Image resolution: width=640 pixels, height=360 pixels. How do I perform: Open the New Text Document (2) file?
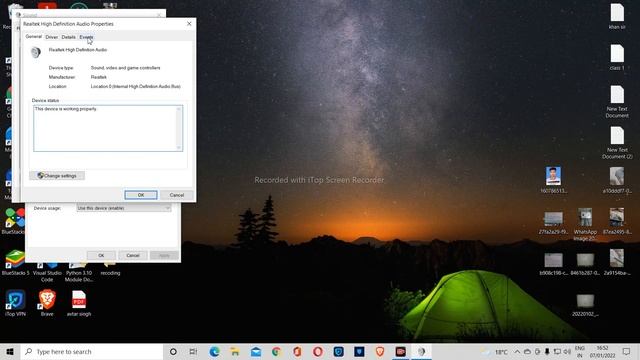point(617,142)
